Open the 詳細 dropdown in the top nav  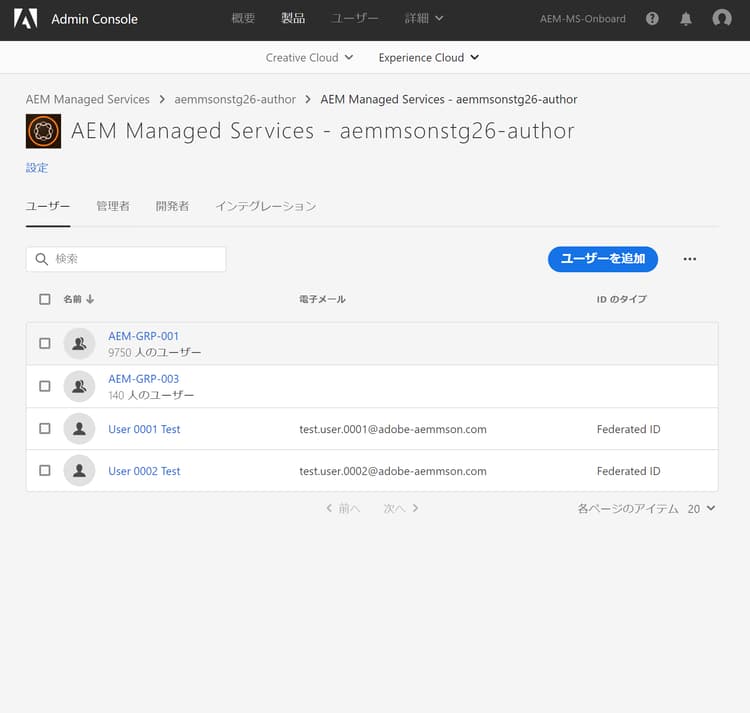(424, 19)
